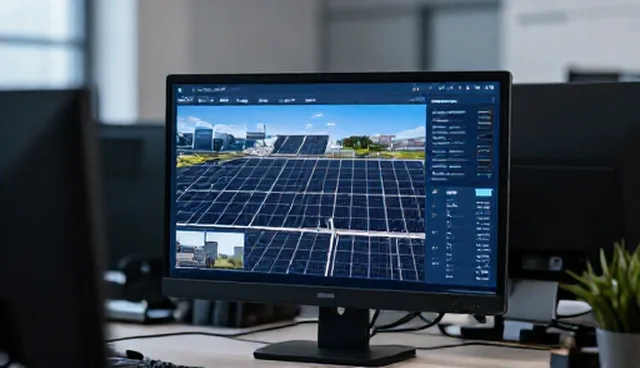Viewport: 640px width, 368px height.
Task: Open the right panel's vertical dots menu
Action: point(493,100)
